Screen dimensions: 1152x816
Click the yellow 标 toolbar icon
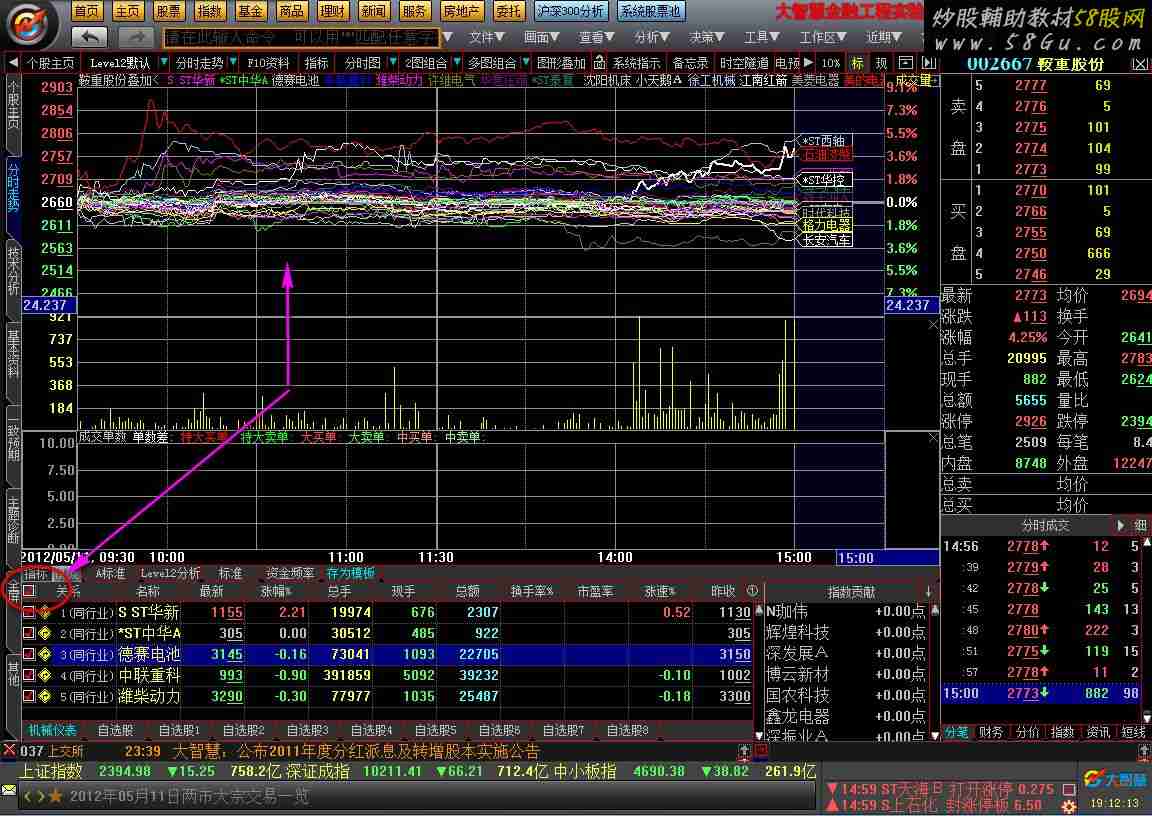point(857,63)
